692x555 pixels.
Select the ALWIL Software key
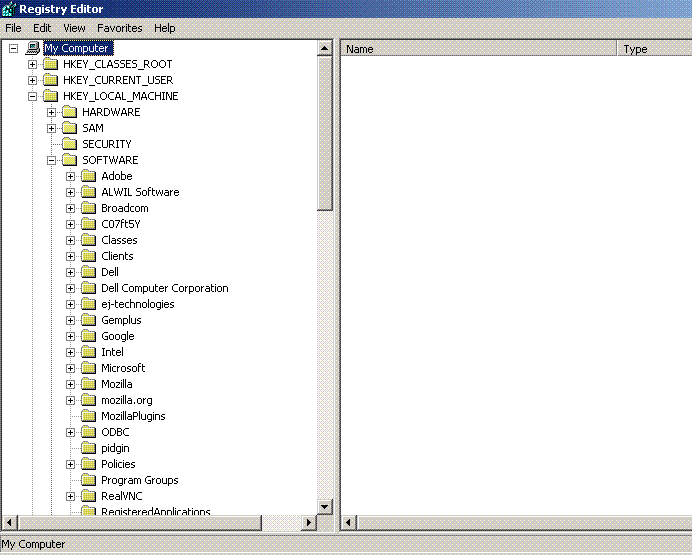click(x=140, y=192)
